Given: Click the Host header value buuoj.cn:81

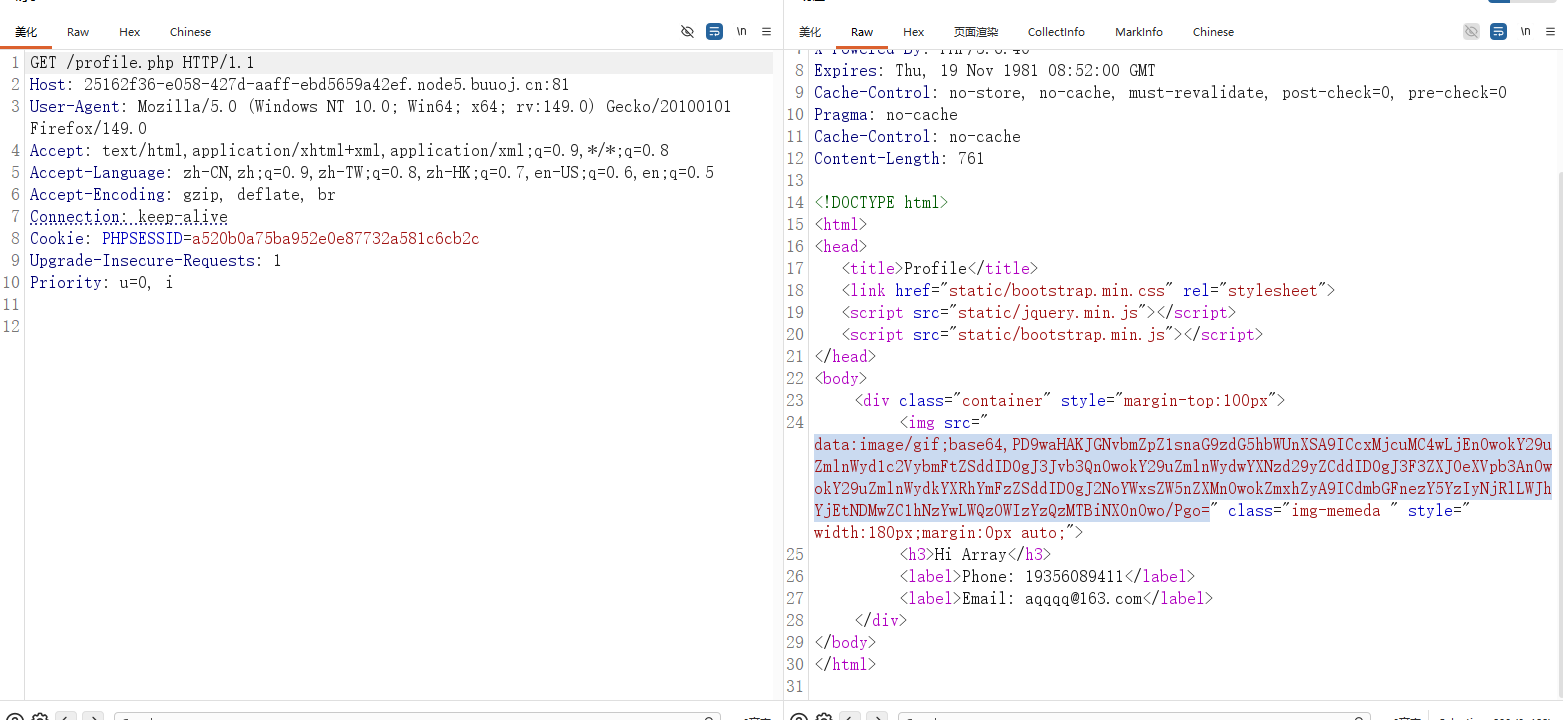Looking at the screenshot, I should [327, 85].
